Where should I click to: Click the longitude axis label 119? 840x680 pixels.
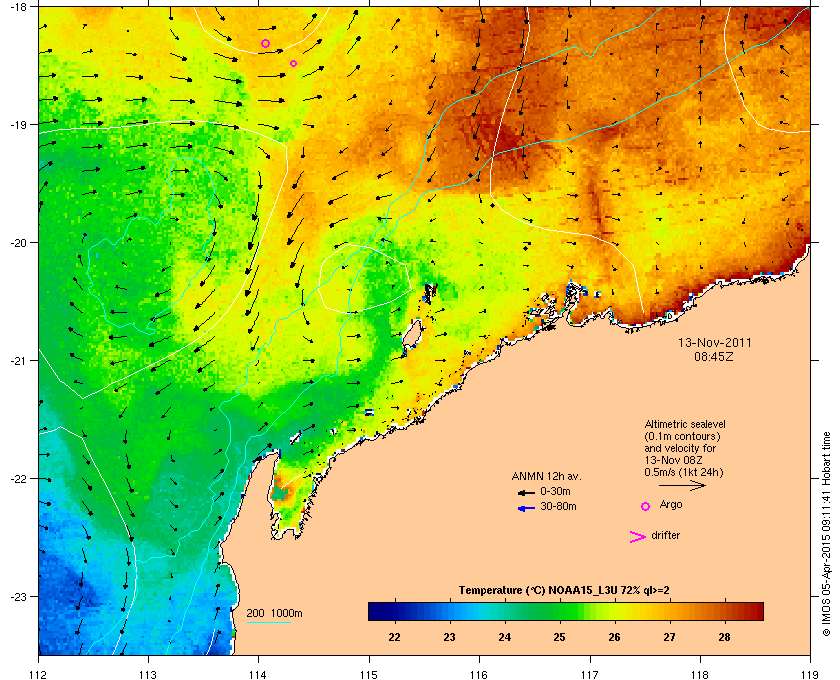coord(810,675)
